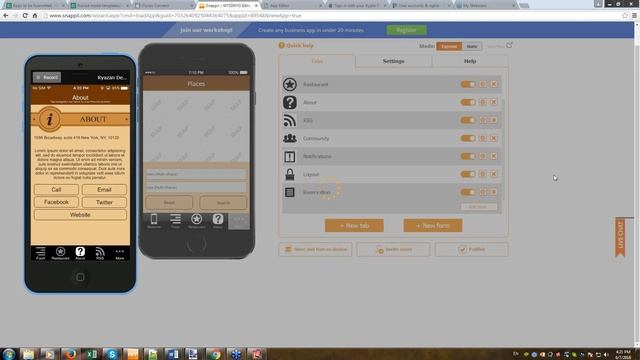Toggle the Community tab switch

coord(468,138)
